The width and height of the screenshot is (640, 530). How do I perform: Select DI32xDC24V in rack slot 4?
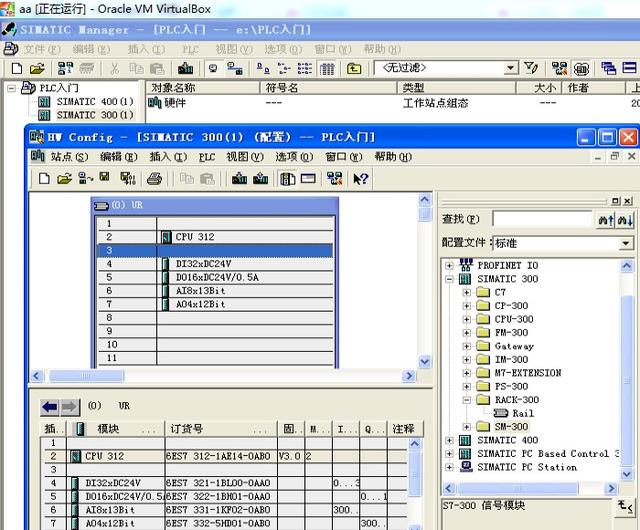(203, 264)
